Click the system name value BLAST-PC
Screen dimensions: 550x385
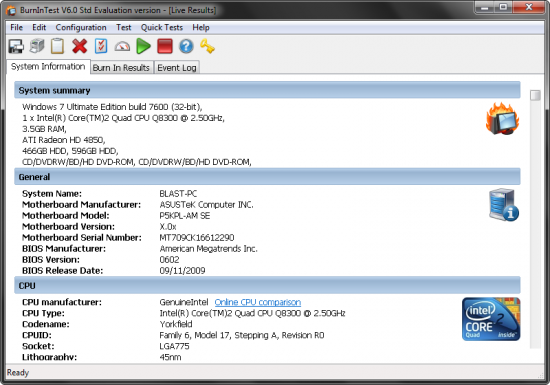pos(178,194)
